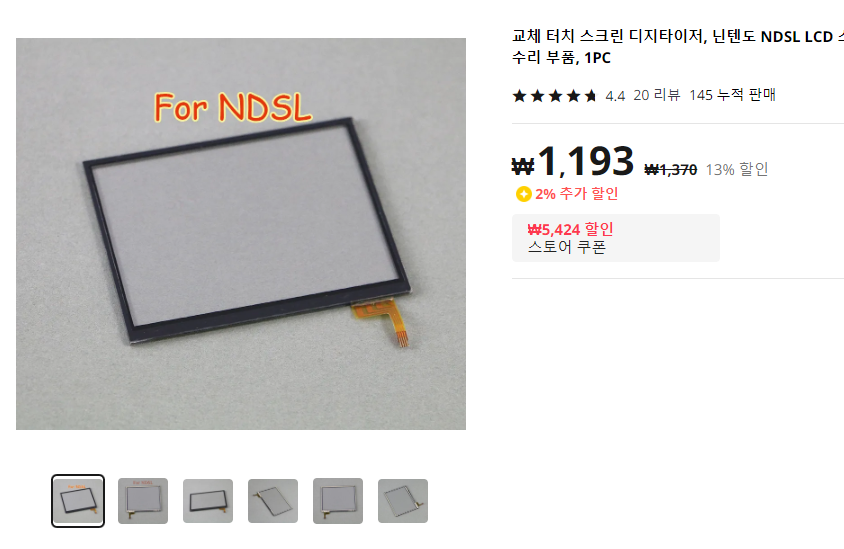
Task: Click the 2% 추가 할인 text
Action: (x=576, y=194)
